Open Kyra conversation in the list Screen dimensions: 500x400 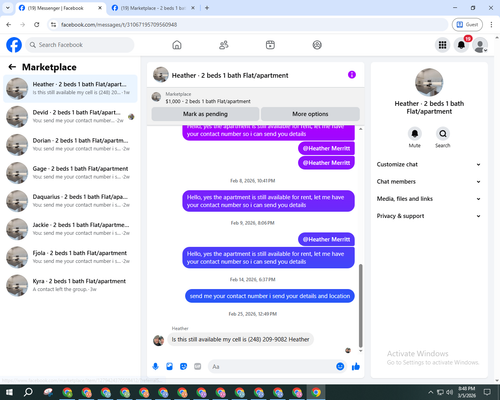(x=70, y=285)
